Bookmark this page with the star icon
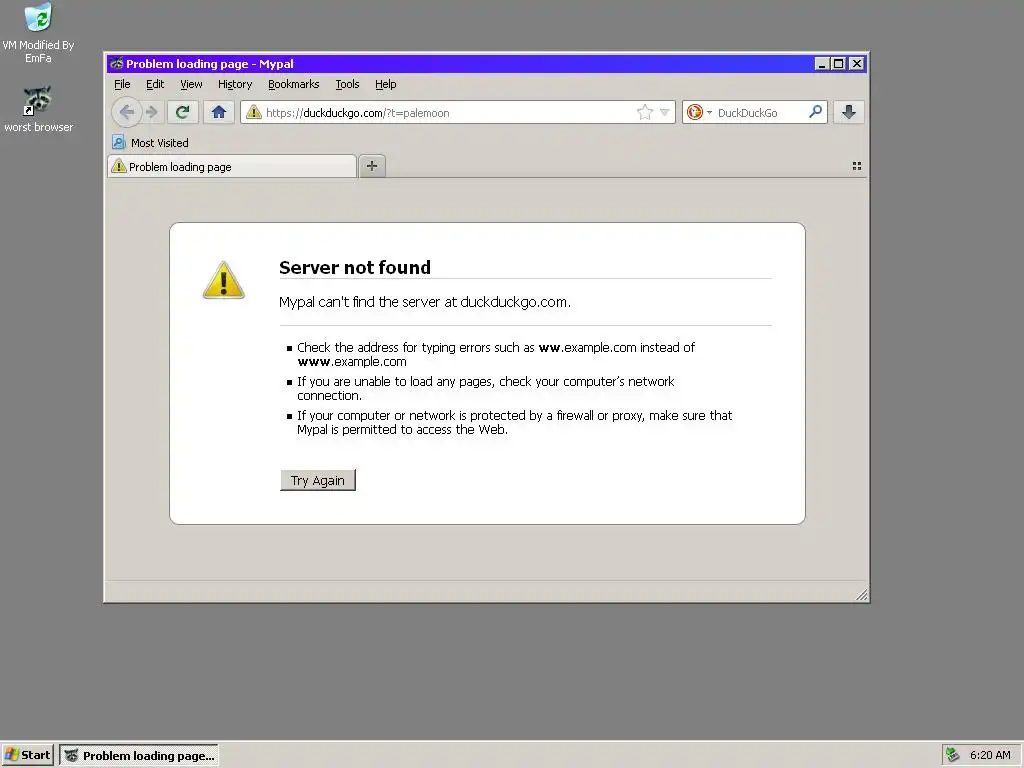The width and height of the screenshot is (1024, 768). coord(645,112)
